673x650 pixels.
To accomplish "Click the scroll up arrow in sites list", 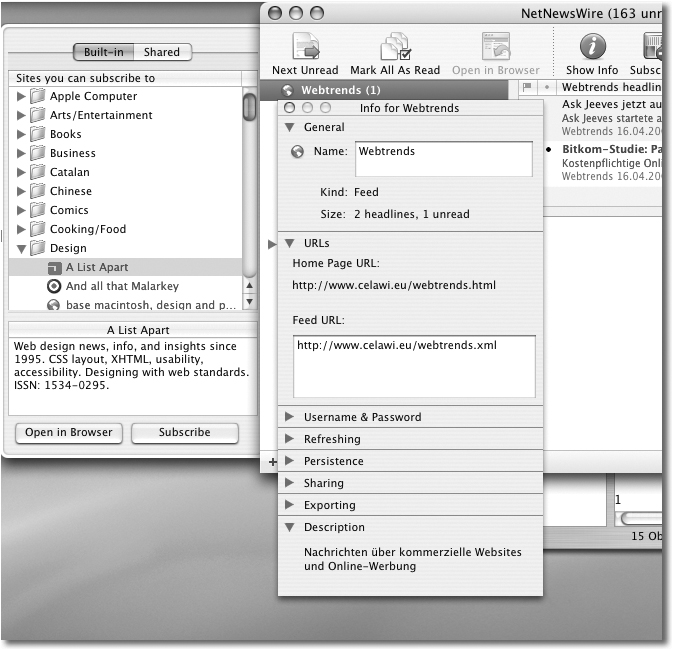I will tap(249, 285).
